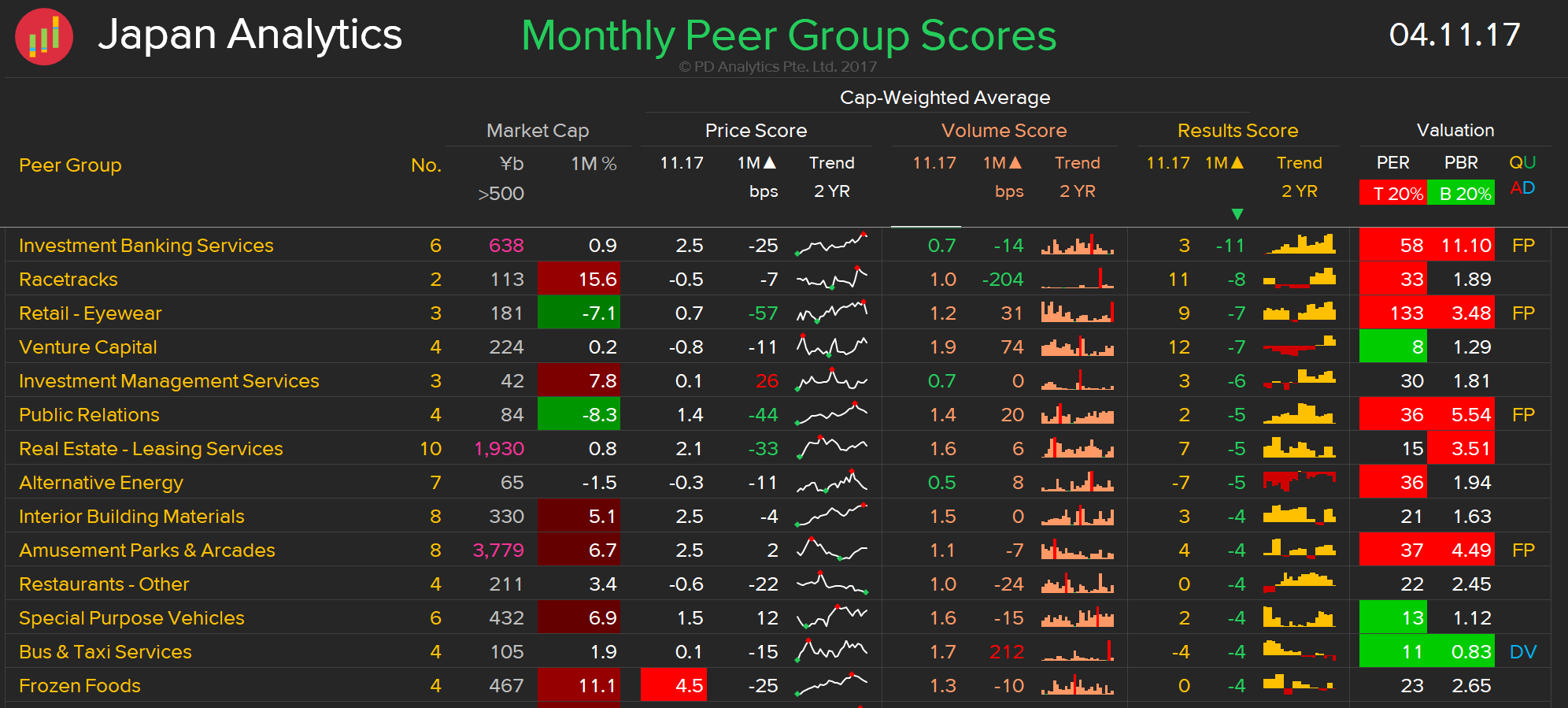
Task: Click Frozen Foods red 4.5 price score cell
Action: click(674, 686)
